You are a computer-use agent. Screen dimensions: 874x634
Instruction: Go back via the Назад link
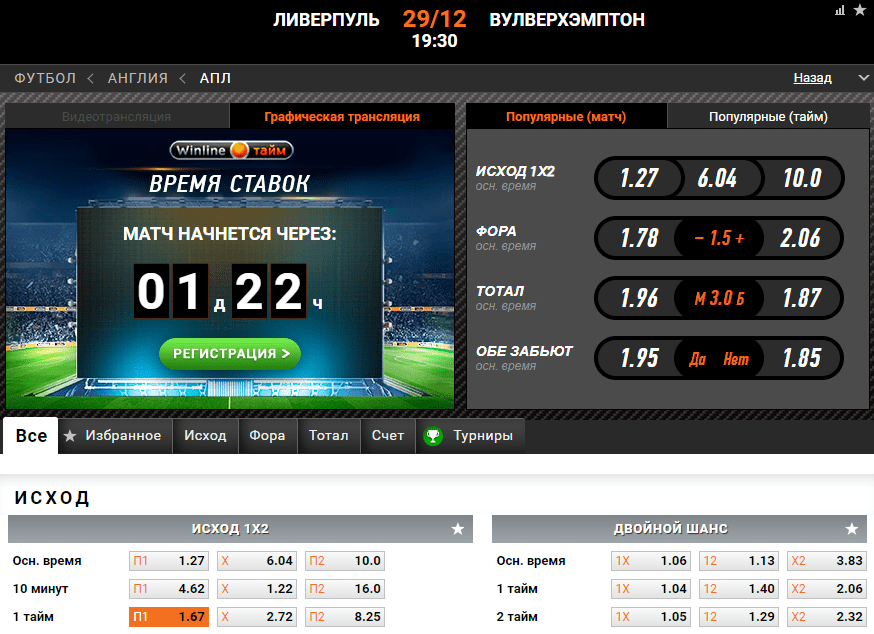[812, 78]
